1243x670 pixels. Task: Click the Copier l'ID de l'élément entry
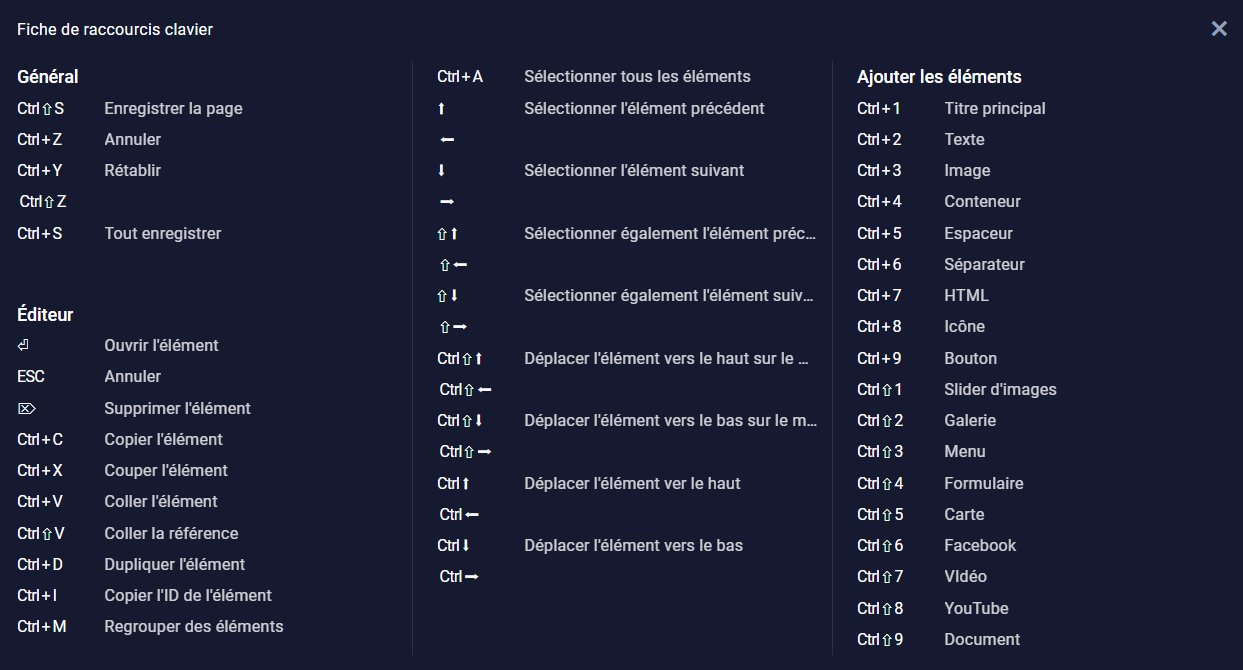[x=188, y=596]
